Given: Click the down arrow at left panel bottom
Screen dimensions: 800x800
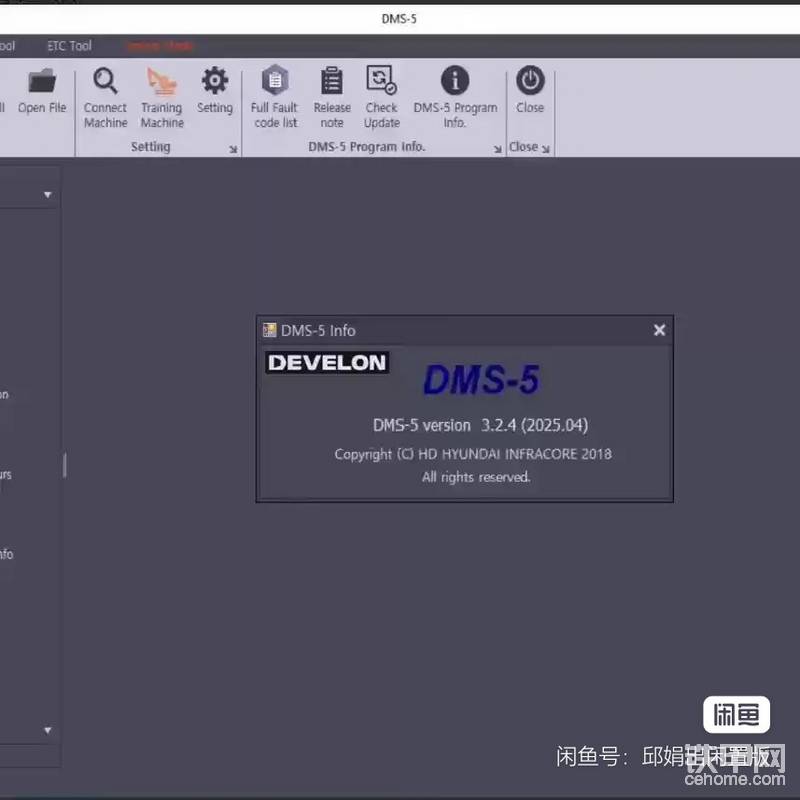Looking at the screenshot, I should click(x=47, y=731).
